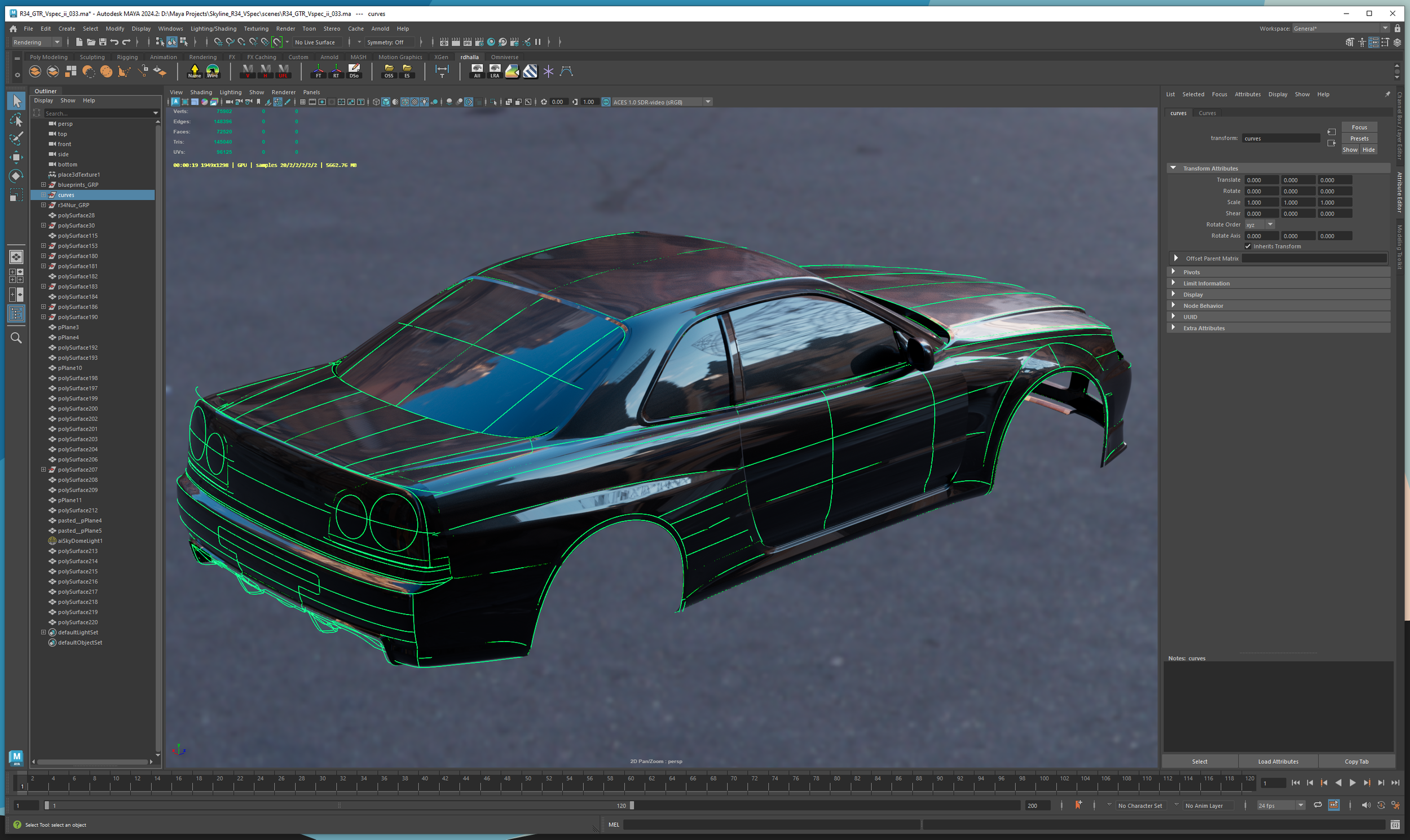Choose the Rotate tool in left toolbox
The height and width of the screenshot is (840, 1410).
16,175
